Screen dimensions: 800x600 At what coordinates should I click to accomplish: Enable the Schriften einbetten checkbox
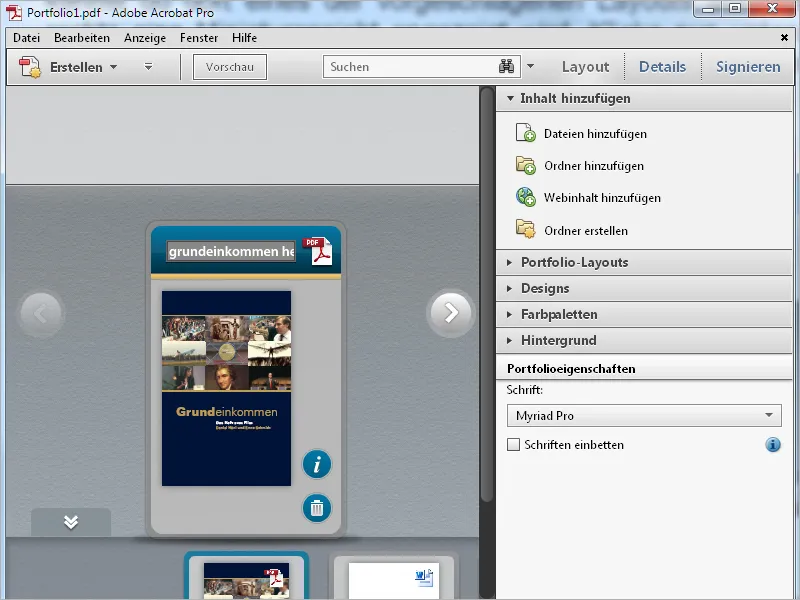tap(513, 444)
